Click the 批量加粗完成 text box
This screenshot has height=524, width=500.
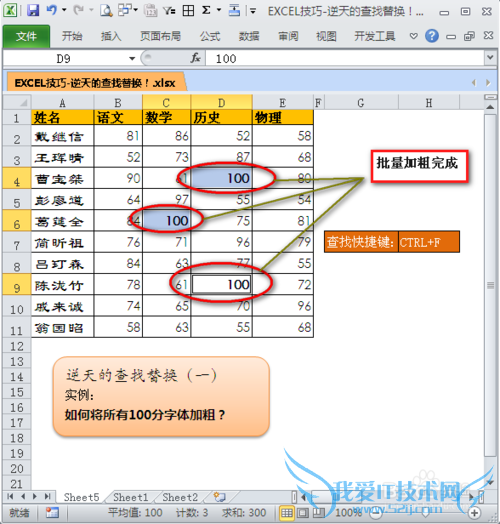(419, 166)
